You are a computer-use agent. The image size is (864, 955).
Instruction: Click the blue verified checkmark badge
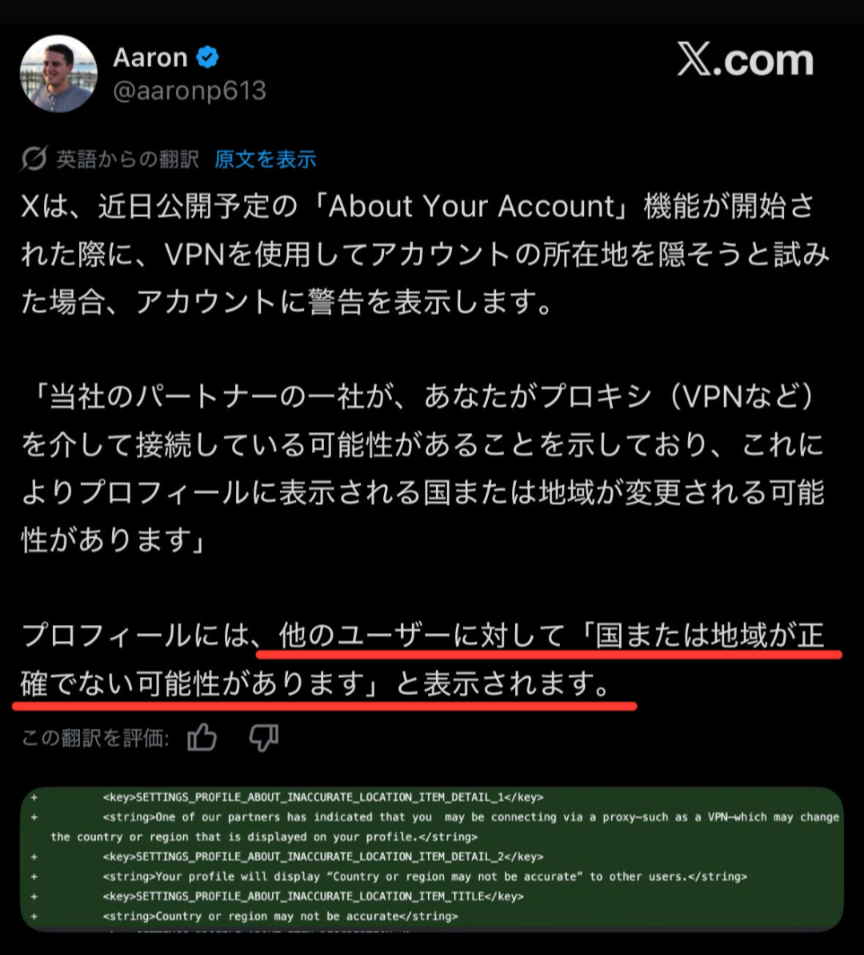208,57
